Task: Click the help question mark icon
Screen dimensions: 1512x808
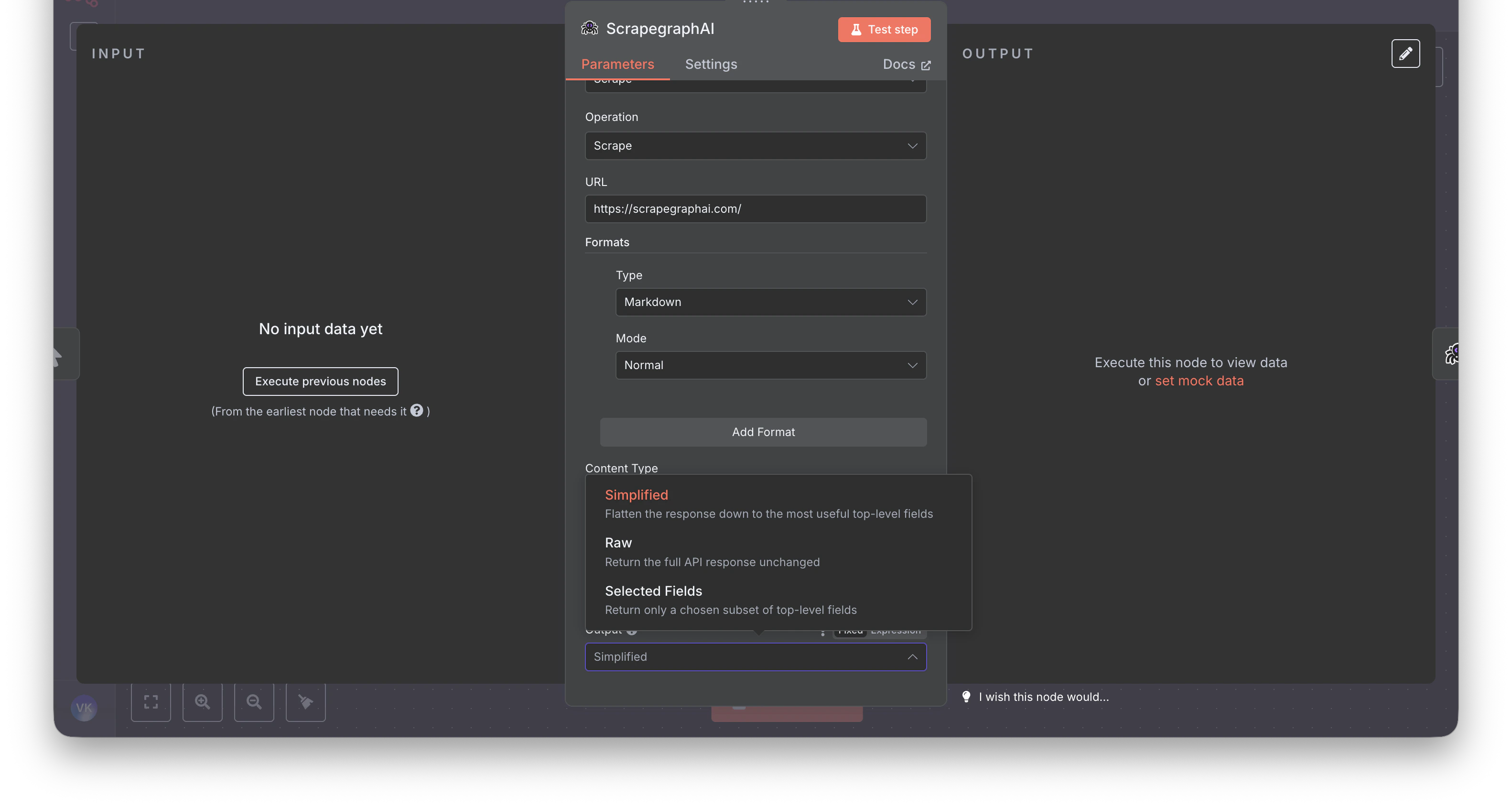Action: (417, 411)
